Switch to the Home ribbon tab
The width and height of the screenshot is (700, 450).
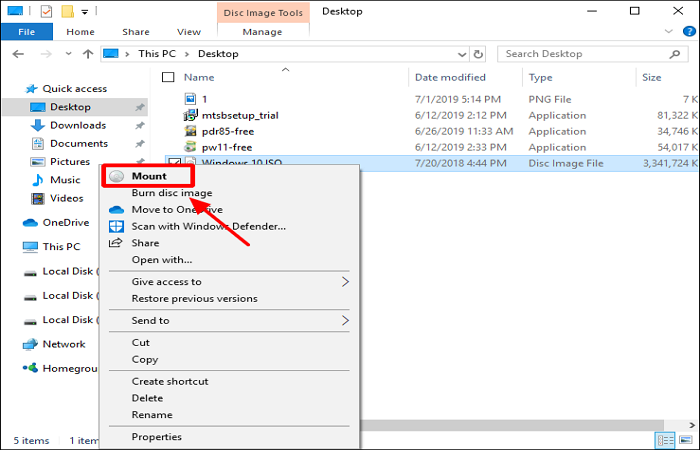pyautogui.click(x=80, y=32)
